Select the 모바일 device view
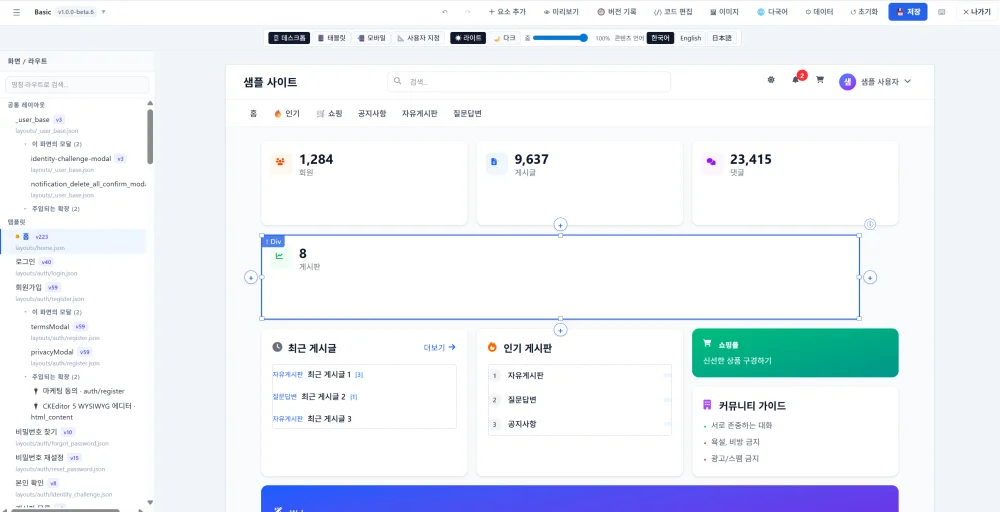1000x512 pixels. point(372,38)
